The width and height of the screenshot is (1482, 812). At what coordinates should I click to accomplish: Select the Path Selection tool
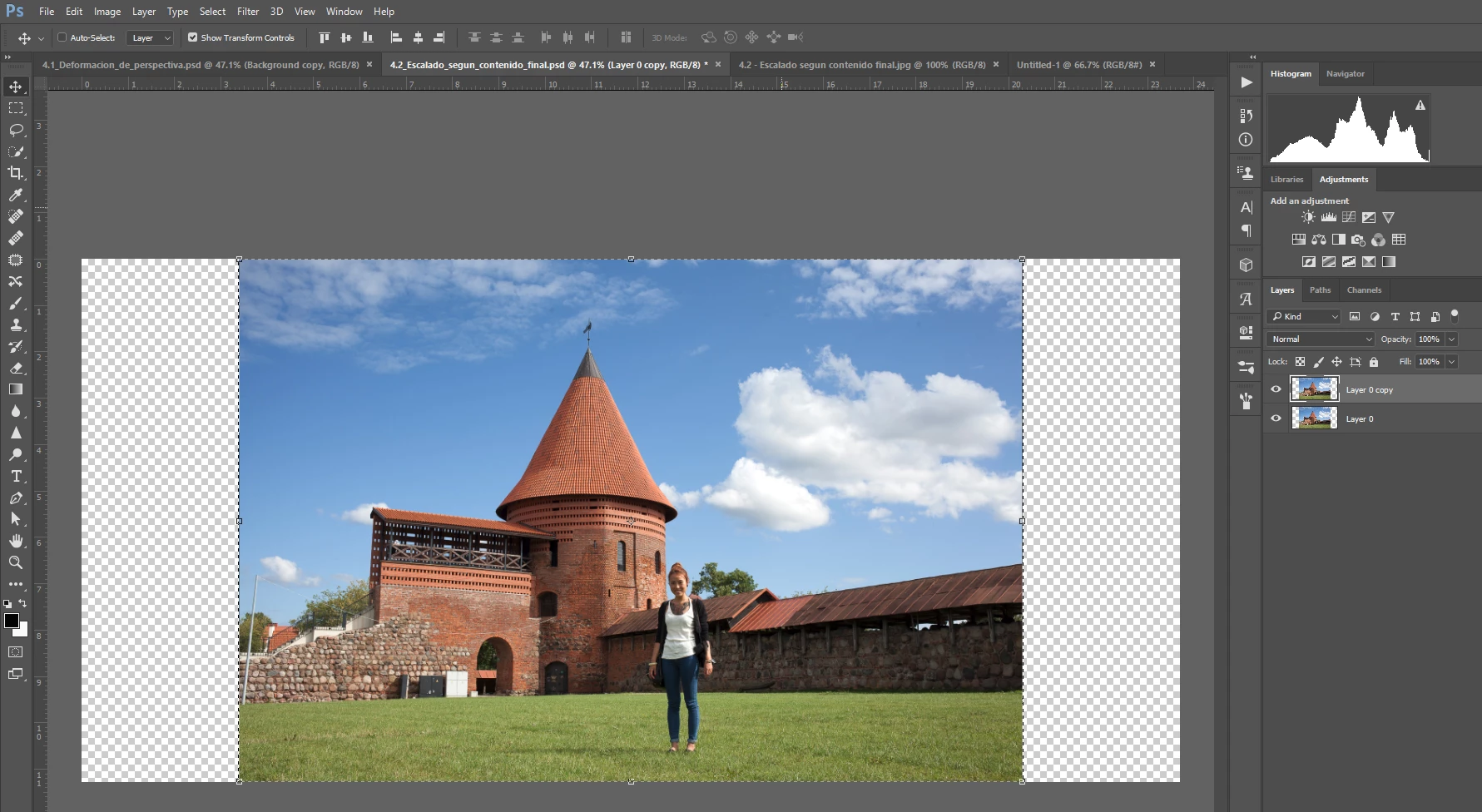(16, 519)
